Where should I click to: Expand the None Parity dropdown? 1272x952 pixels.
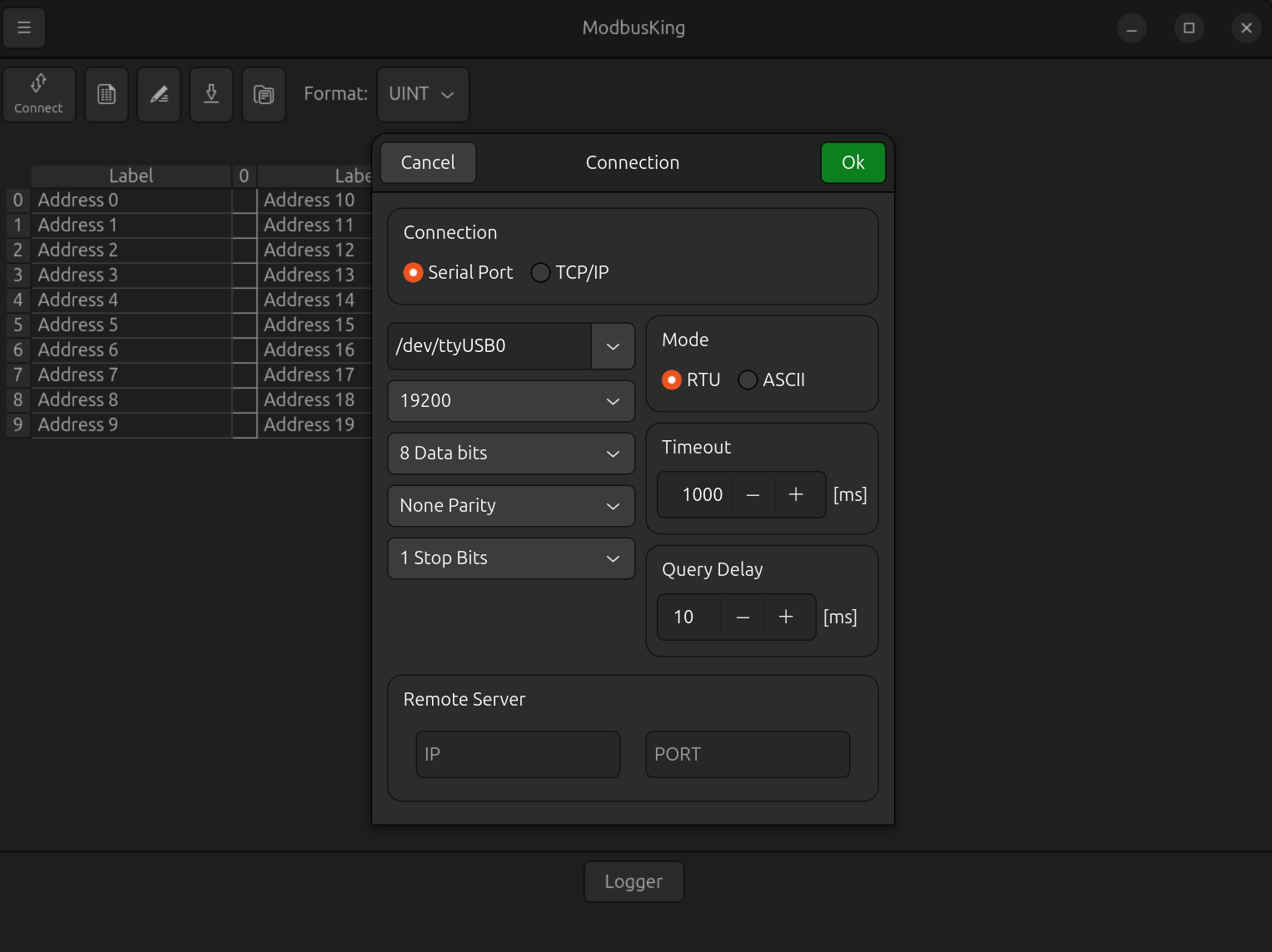(x=511, y=506)
